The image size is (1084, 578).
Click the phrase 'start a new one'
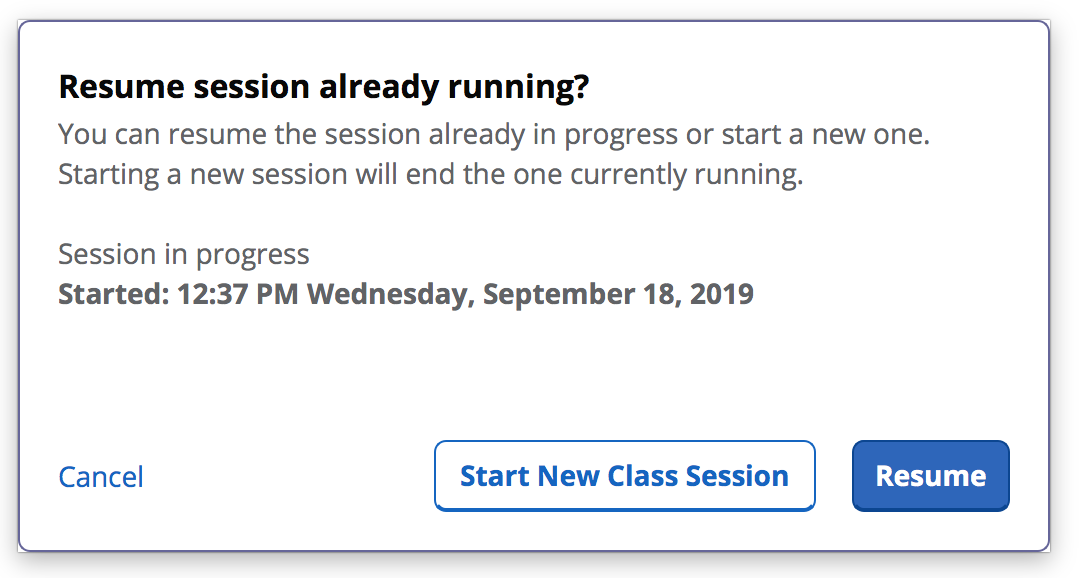(x=820, y=134)
